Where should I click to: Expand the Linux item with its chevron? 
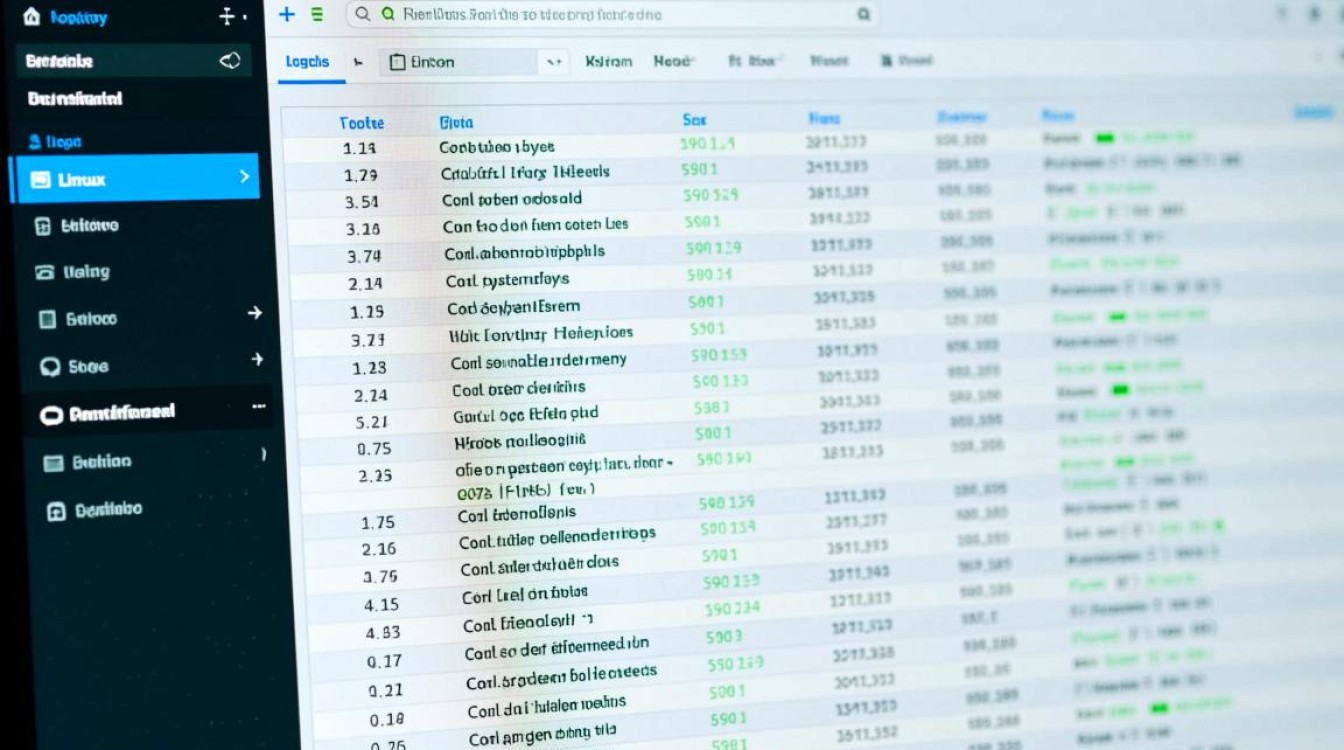(244, 177)
